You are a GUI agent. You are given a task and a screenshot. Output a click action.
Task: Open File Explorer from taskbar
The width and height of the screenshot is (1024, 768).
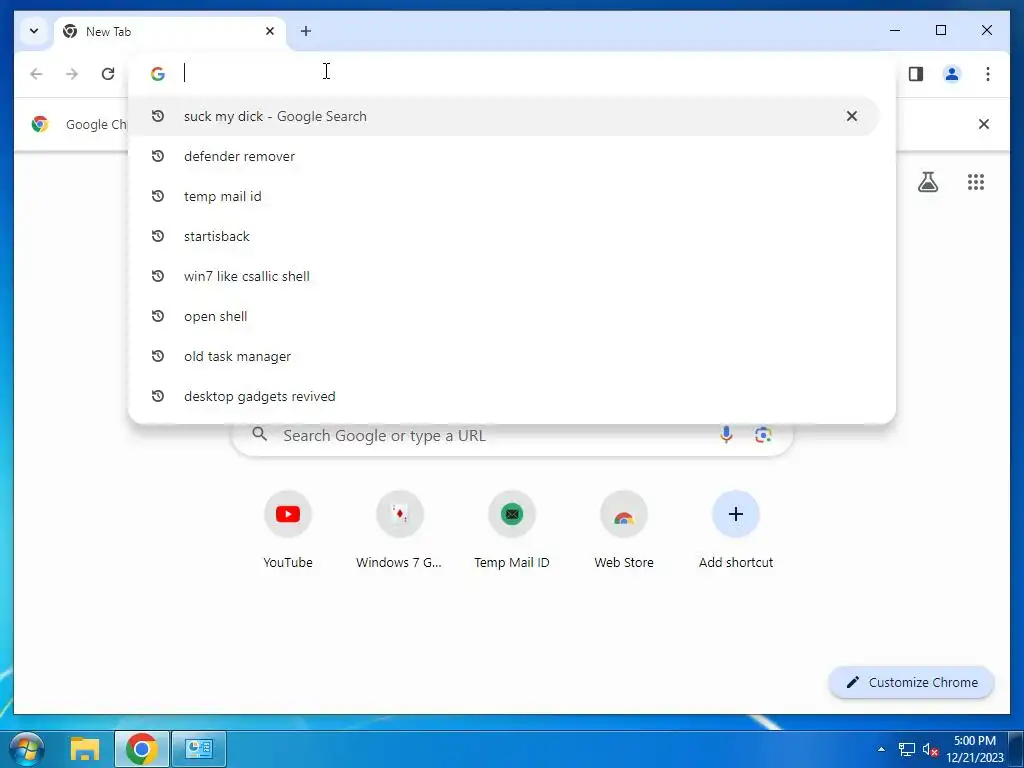point(85,748)
